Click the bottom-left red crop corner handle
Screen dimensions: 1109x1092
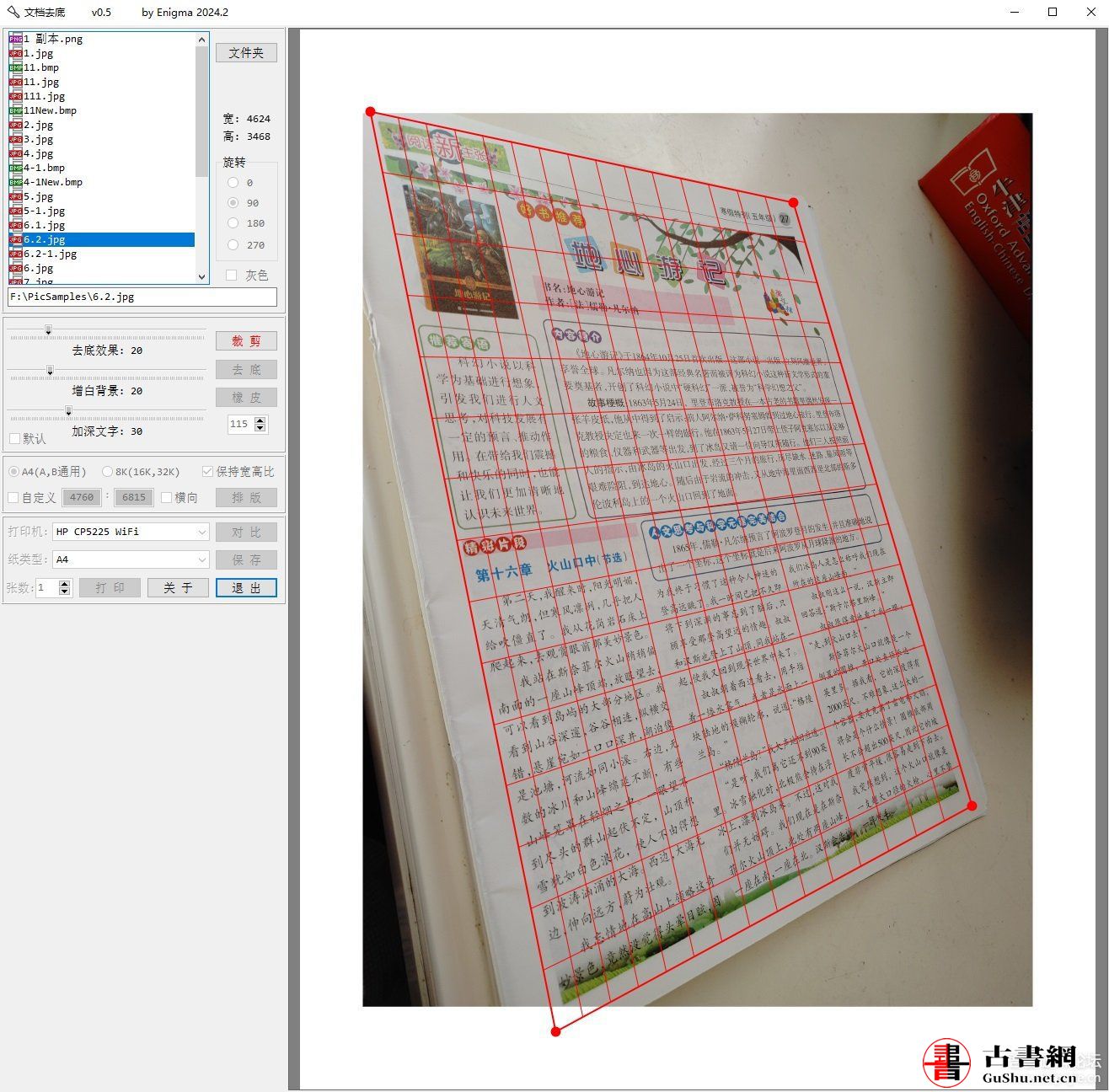pyautogui.click(x=555, y=1031)
